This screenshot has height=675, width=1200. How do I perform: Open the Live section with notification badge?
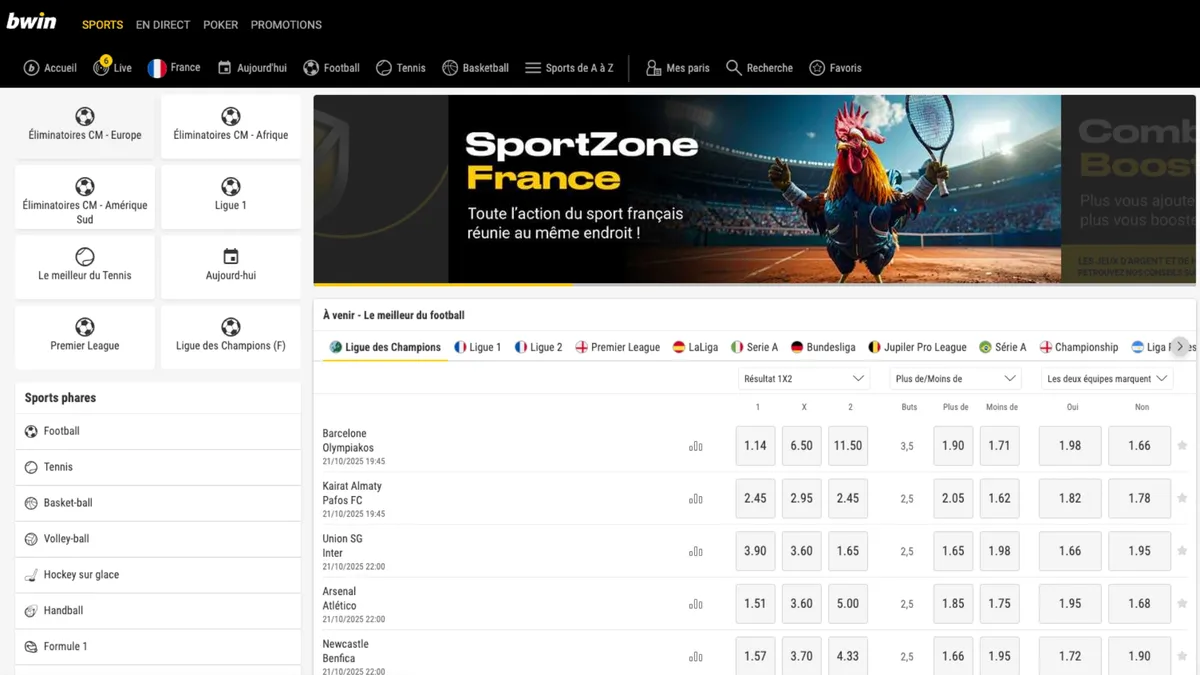pos(112,67)
